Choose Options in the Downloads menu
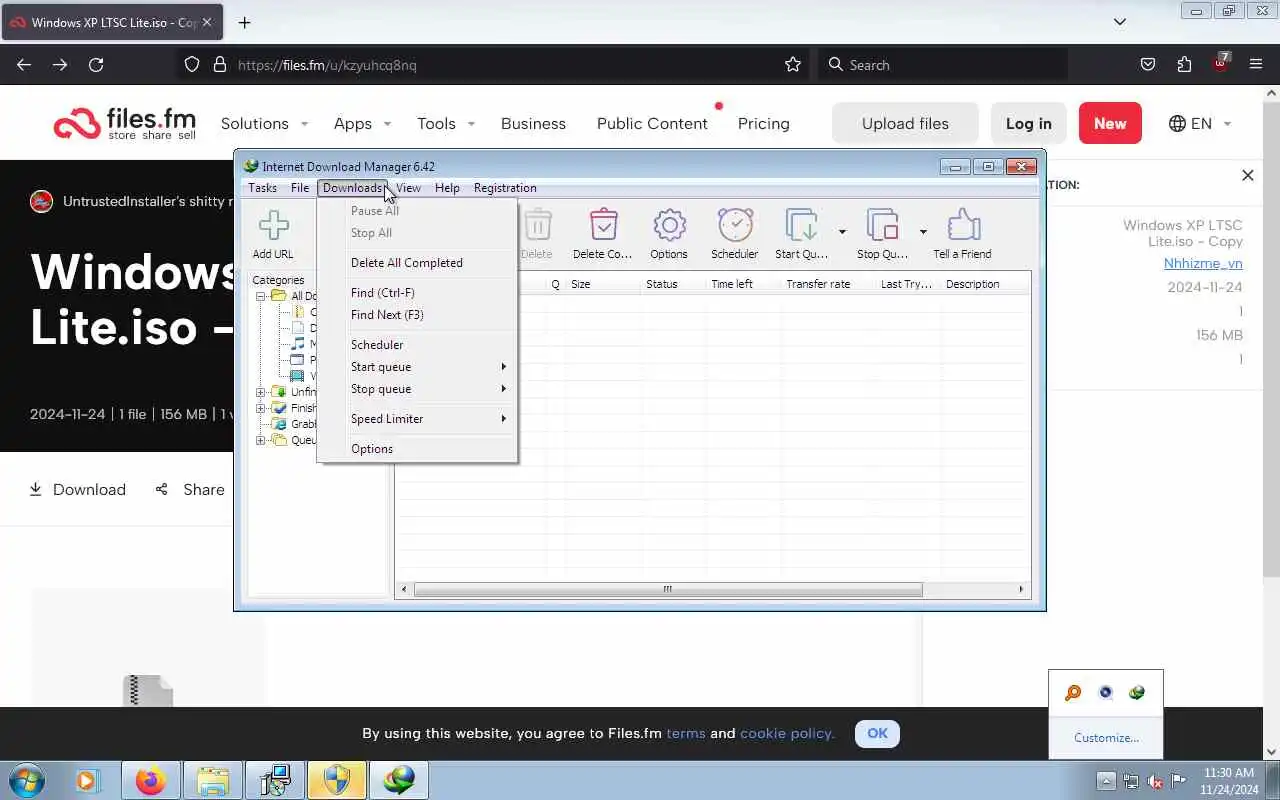Viewport: 1280px width, 800px height. (418, 449)
